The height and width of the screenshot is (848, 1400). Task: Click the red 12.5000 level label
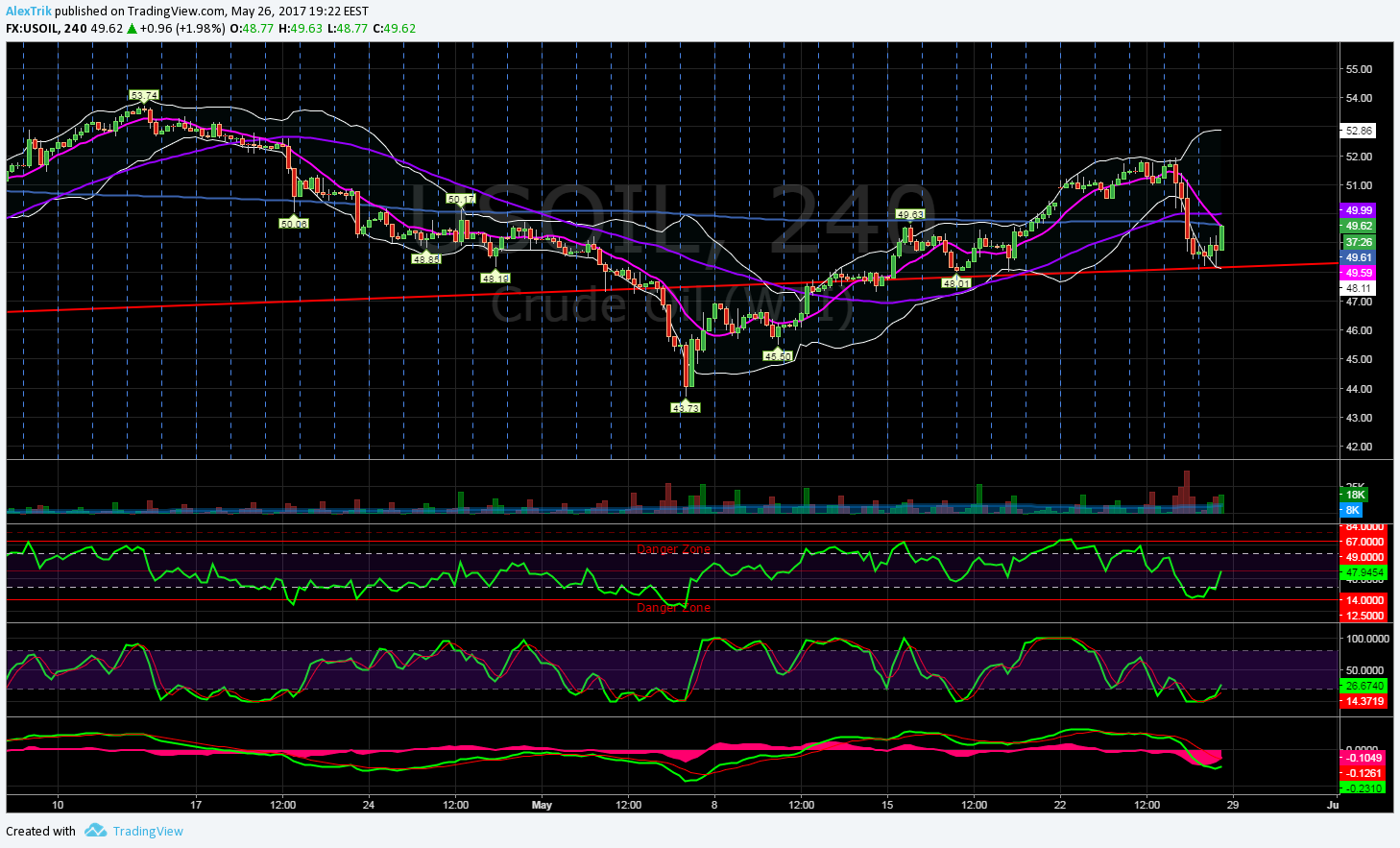tap(1364, 616)
